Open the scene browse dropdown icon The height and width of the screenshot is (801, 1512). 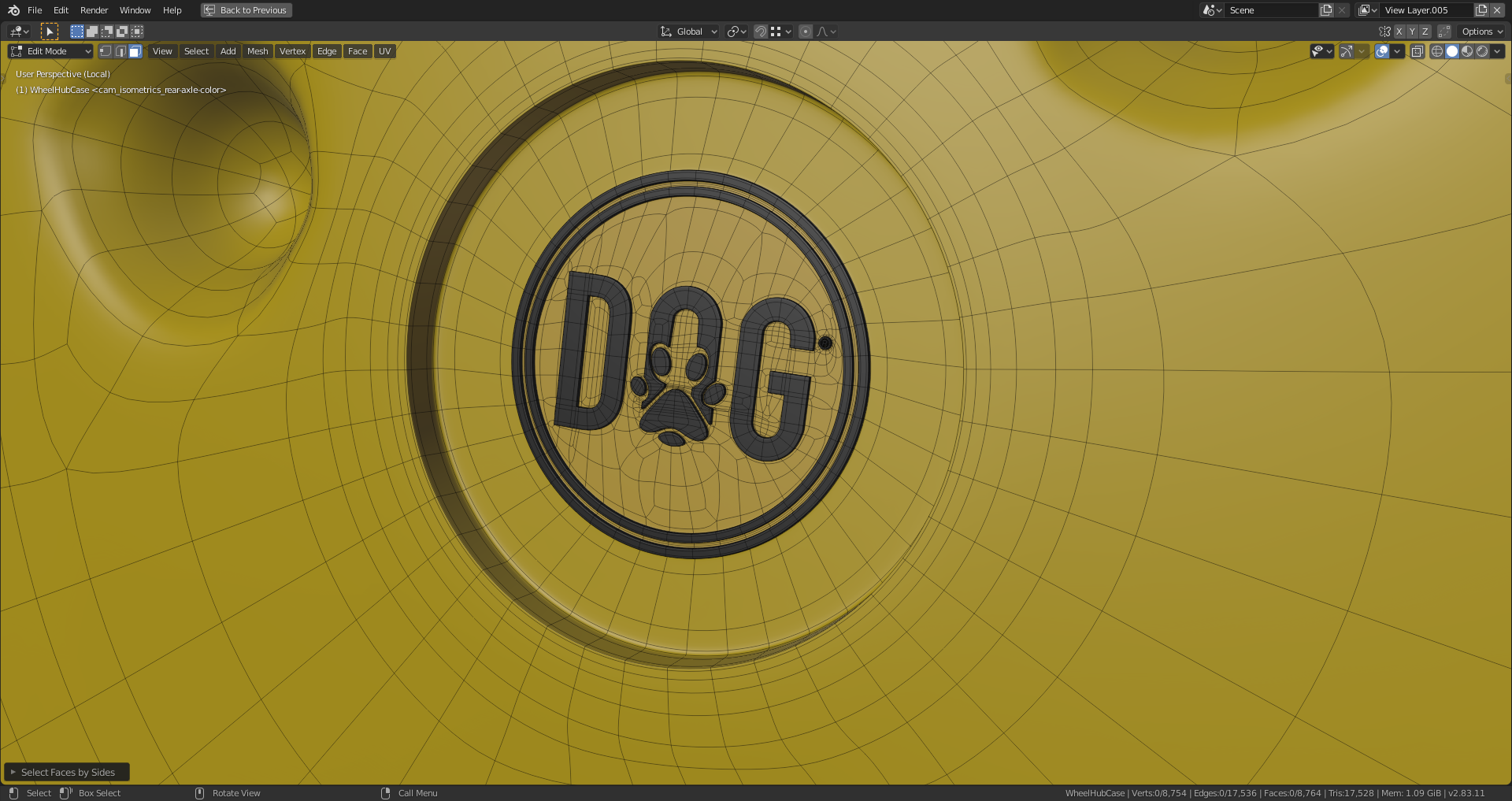coord(1212,10)
